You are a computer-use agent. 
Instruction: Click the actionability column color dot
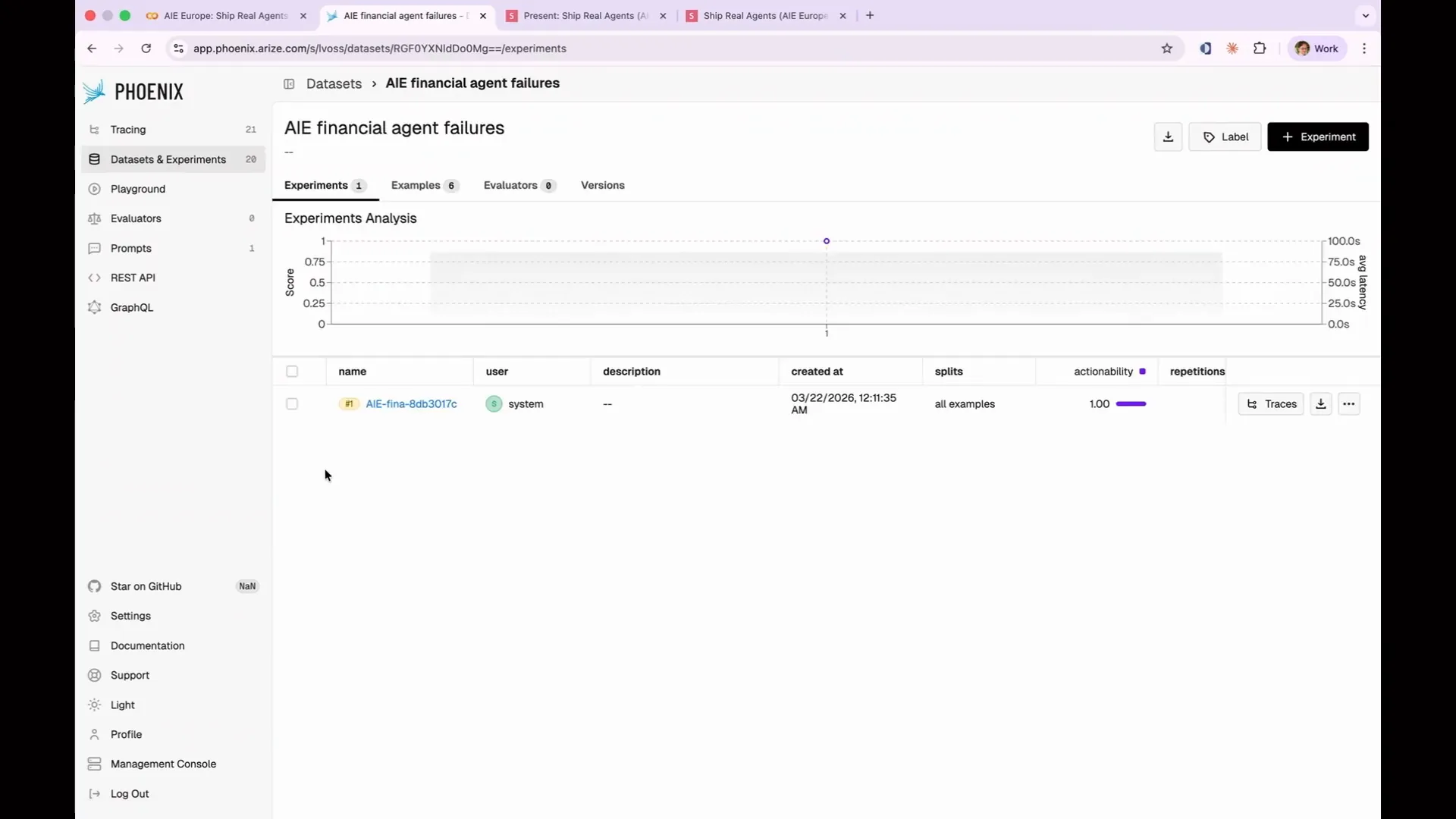tap(1142, 372)
